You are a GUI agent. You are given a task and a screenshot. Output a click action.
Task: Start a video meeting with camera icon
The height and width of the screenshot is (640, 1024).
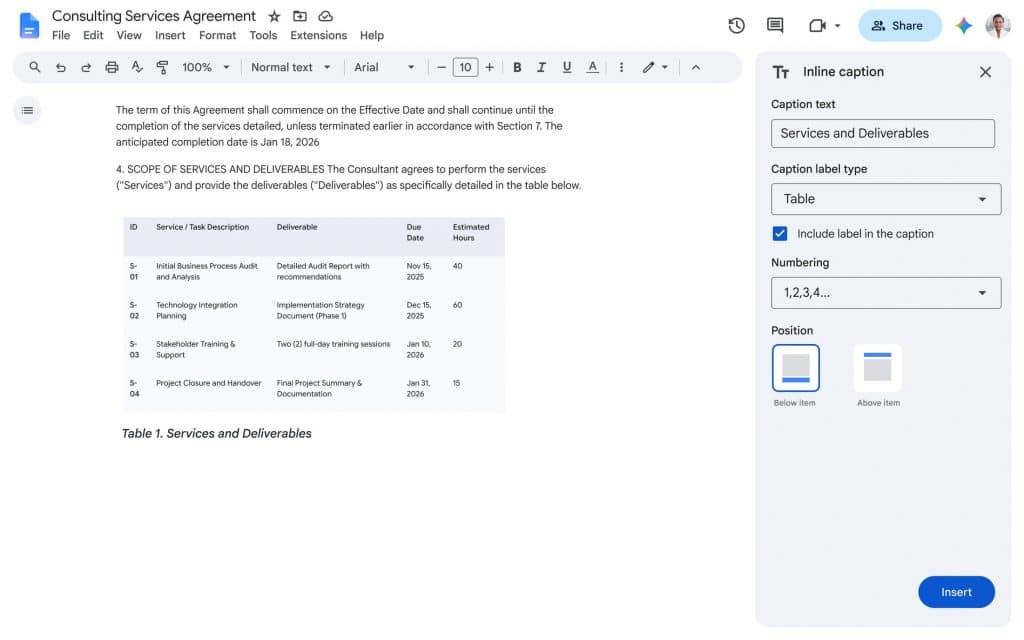pyautogui.click(x=817, y=25)
